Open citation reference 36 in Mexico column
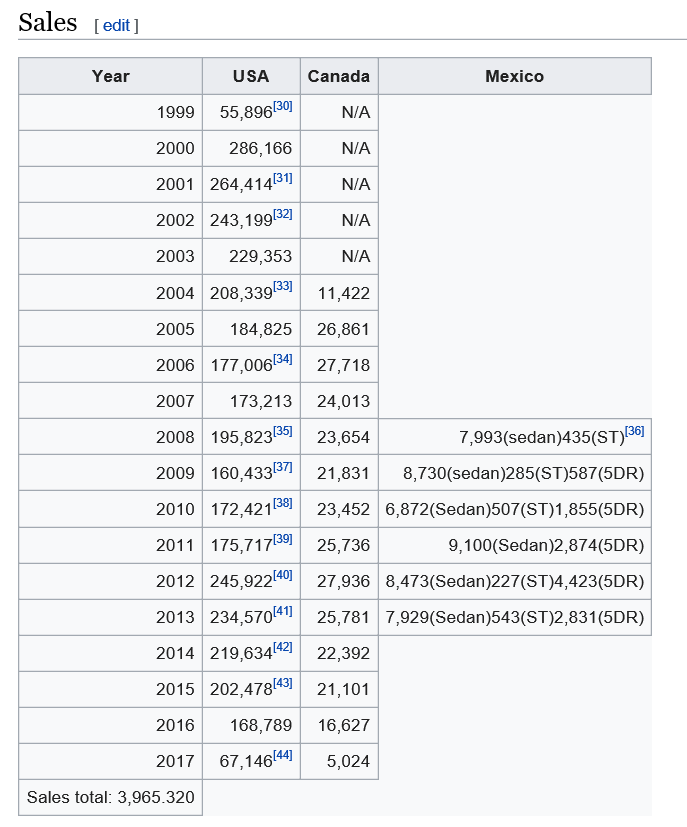The image size is (687, 827). coord(634,431)
